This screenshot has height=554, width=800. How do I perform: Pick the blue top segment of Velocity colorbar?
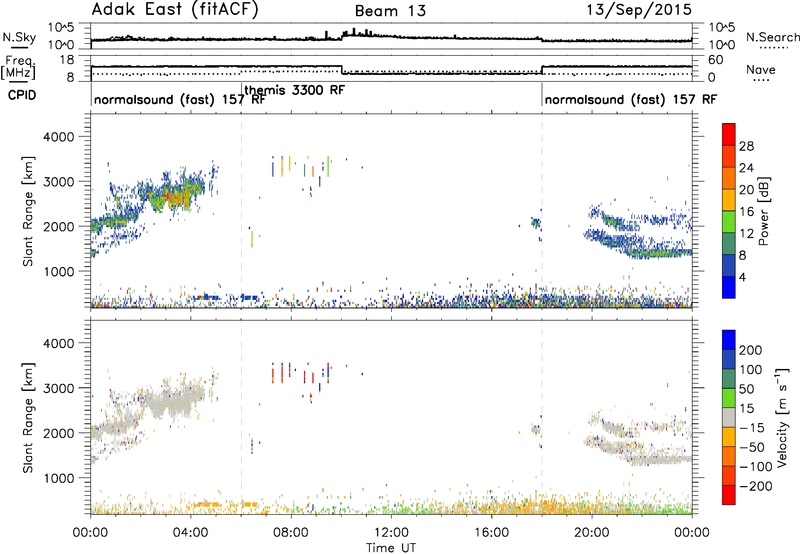[x=729, y=340]
